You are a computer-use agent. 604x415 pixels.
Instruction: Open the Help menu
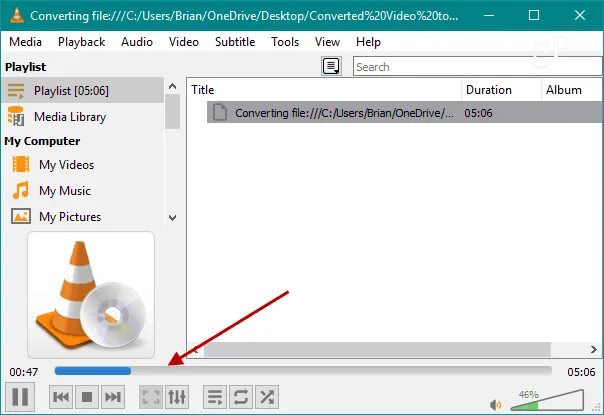click(368, 42)
